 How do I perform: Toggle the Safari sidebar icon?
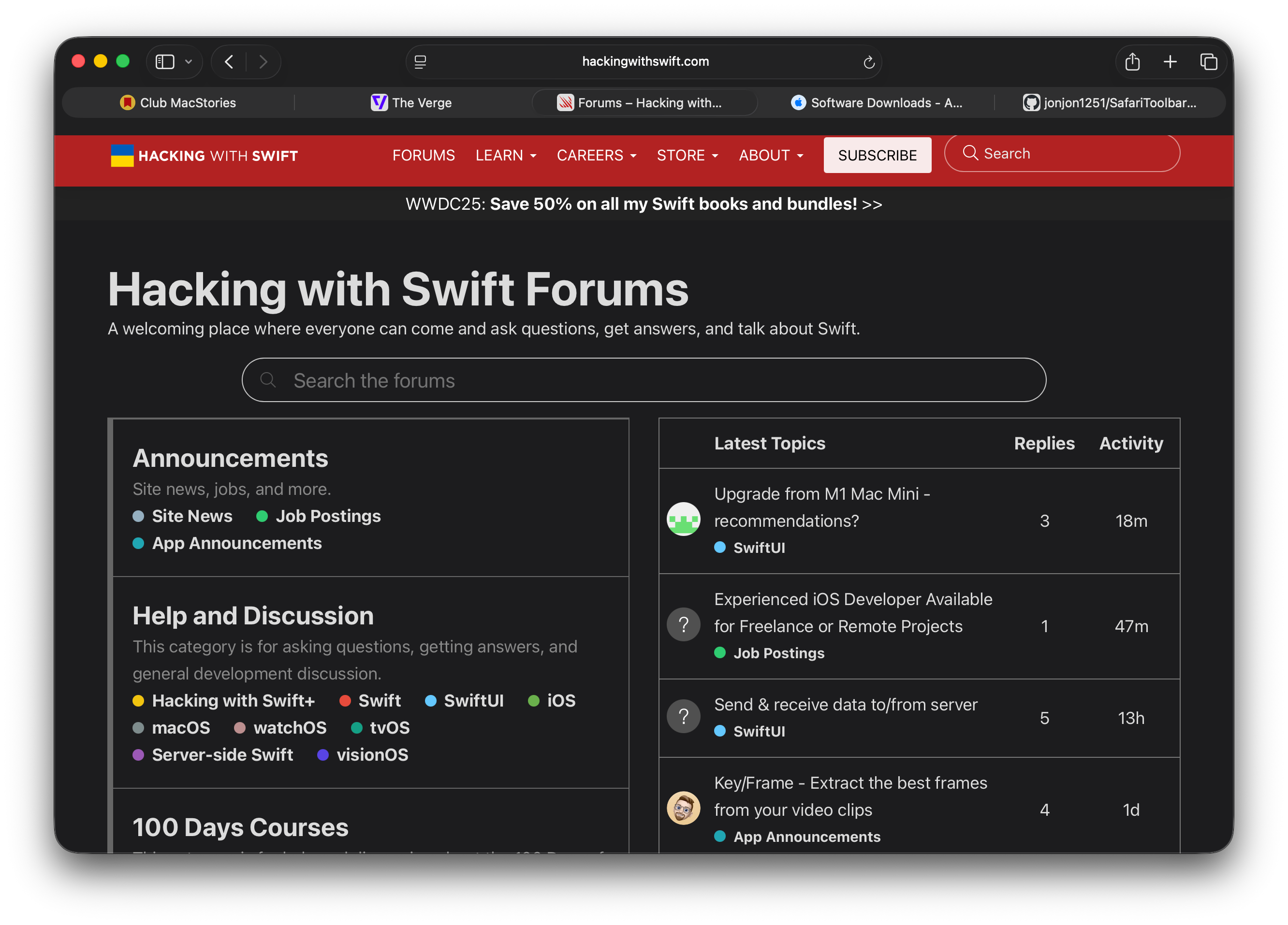[x=165, y=61]
